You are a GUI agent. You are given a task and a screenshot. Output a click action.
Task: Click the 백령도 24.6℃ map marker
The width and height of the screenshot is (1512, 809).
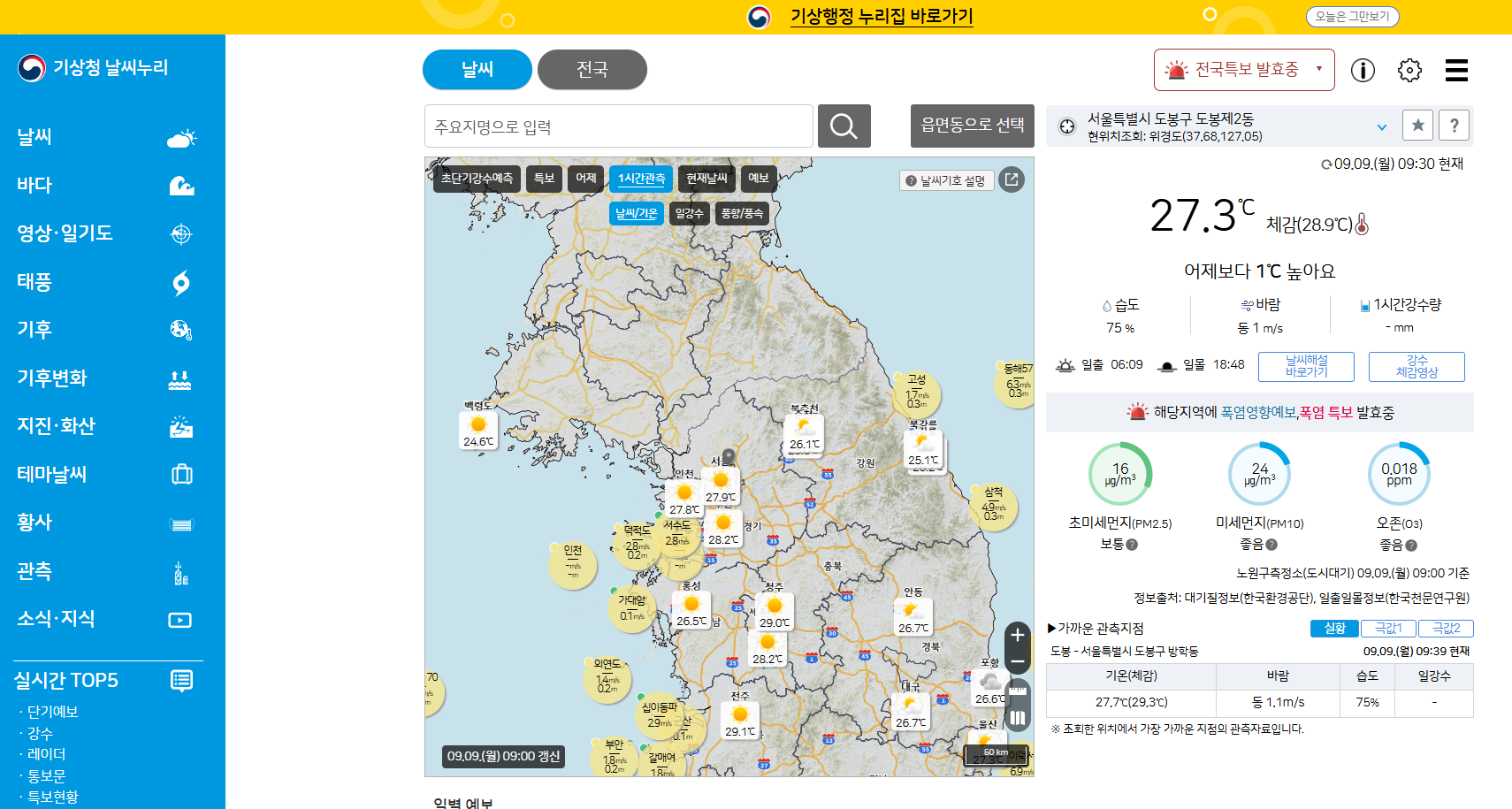pyautogui.click(x=478, y=431)
